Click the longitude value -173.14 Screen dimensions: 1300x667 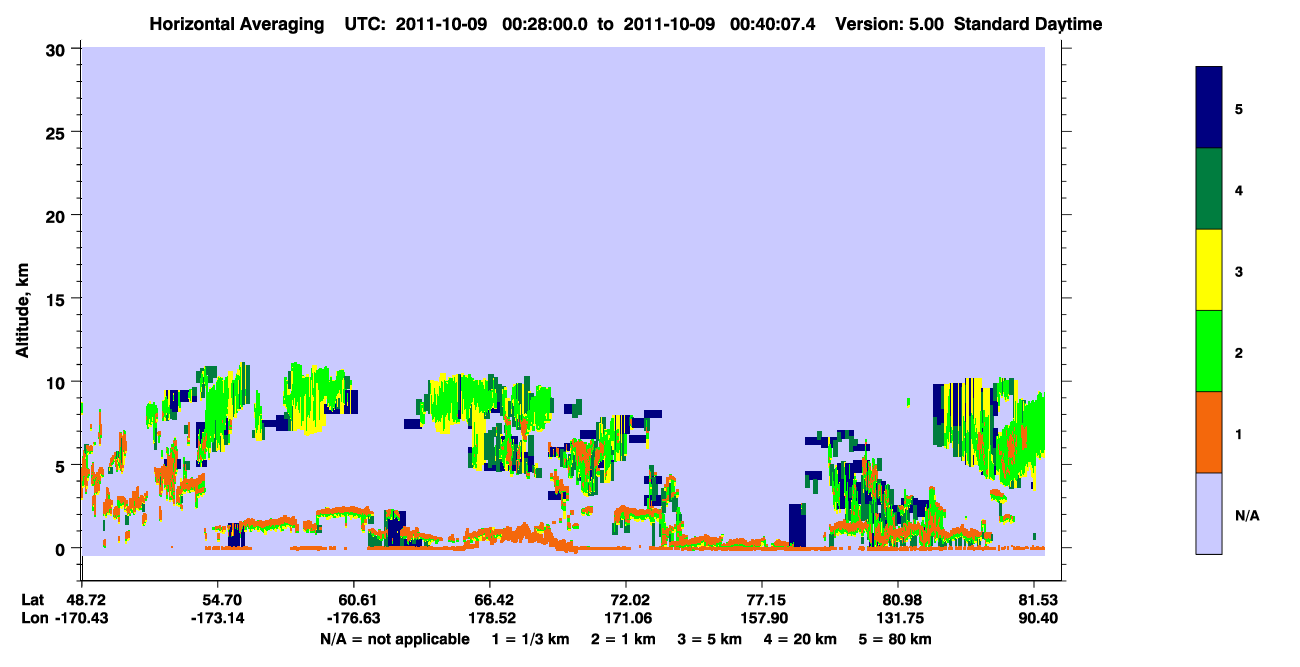pyautogui.click(x=217, y=619)
